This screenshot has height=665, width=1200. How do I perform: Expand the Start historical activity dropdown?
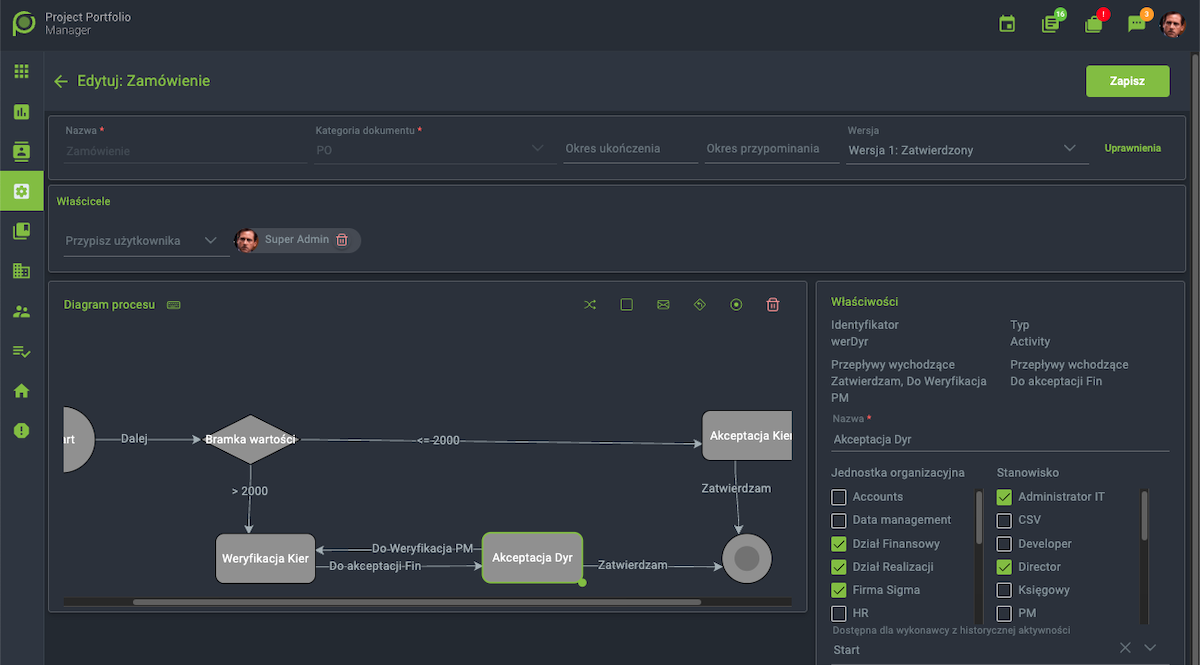(x=1150, y=648)
